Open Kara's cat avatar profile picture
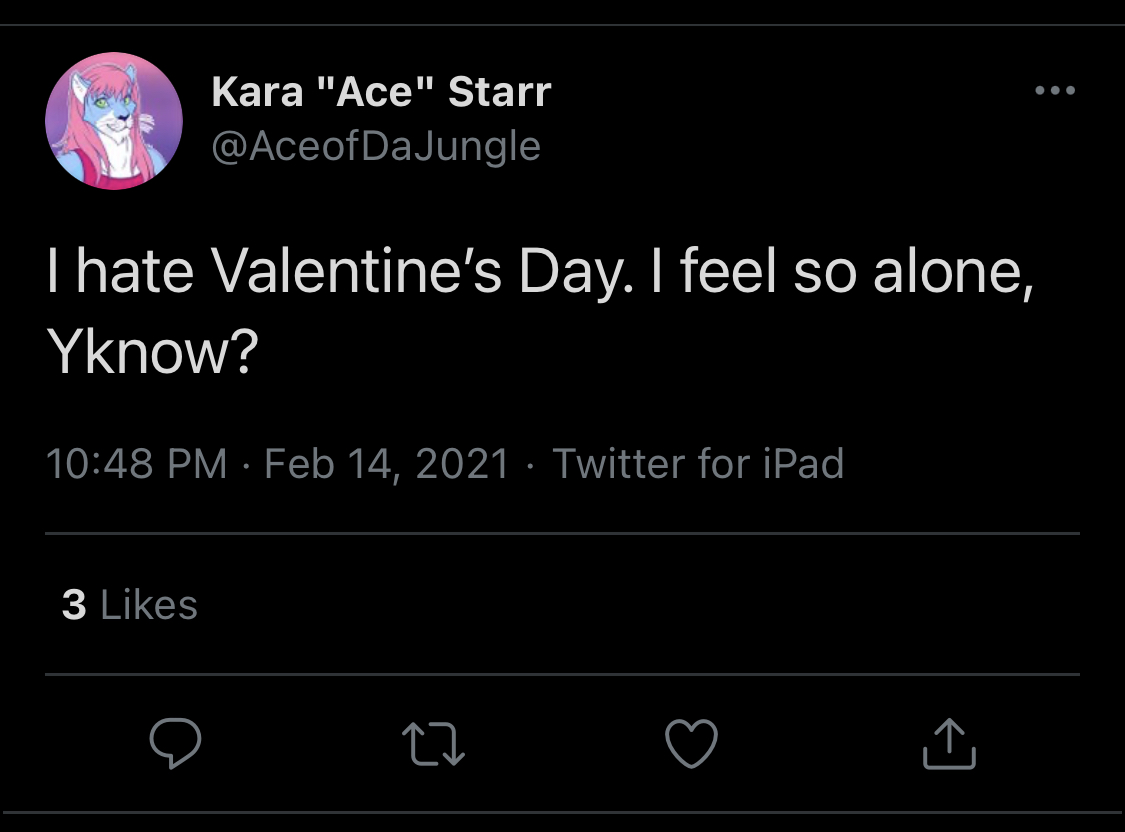 coord(114,120)
